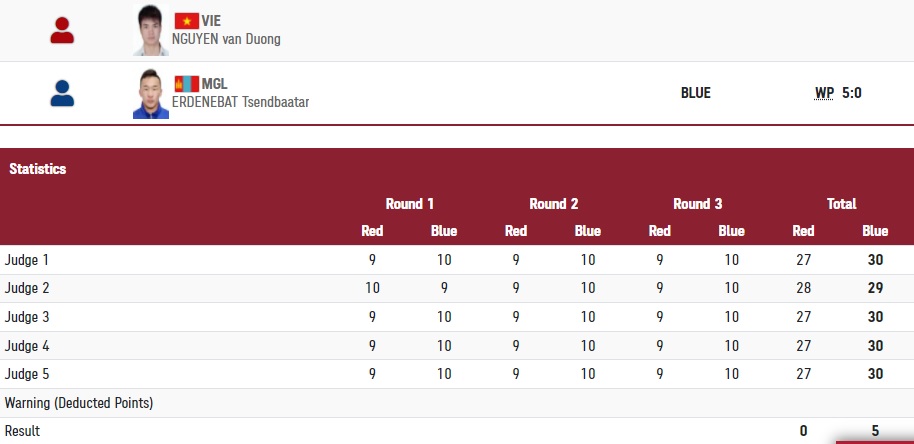Click the Round 1 column header

pos(410,204)
